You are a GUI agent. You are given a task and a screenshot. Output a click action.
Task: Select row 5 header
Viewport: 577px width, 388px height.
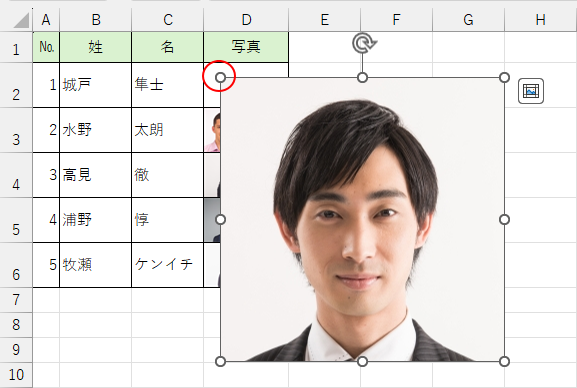[x=16, y=220]
